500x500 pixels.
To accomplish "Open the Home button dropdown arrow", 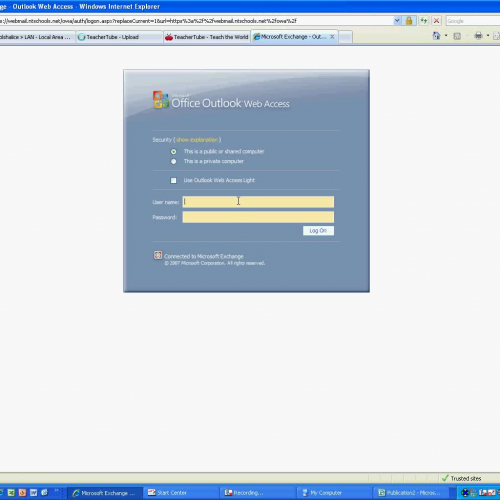I will point(446,36).
